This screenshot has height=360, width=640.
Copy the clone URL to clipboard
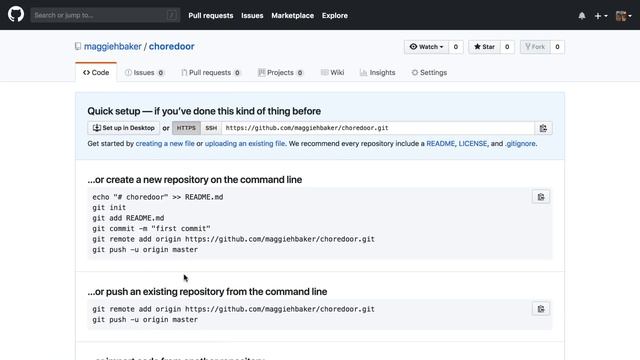coord(543,128)
